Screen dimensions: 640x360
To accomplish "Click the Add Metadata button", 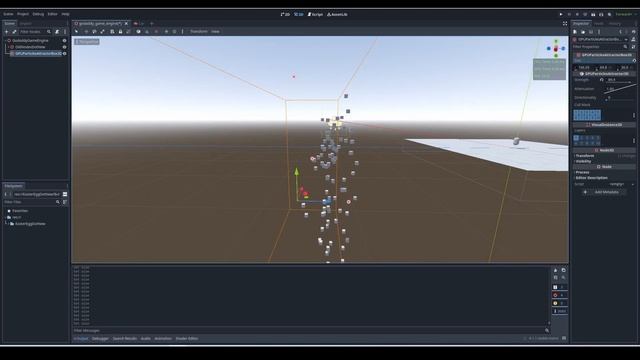I will pyautogui.click(x=603, y=192).
